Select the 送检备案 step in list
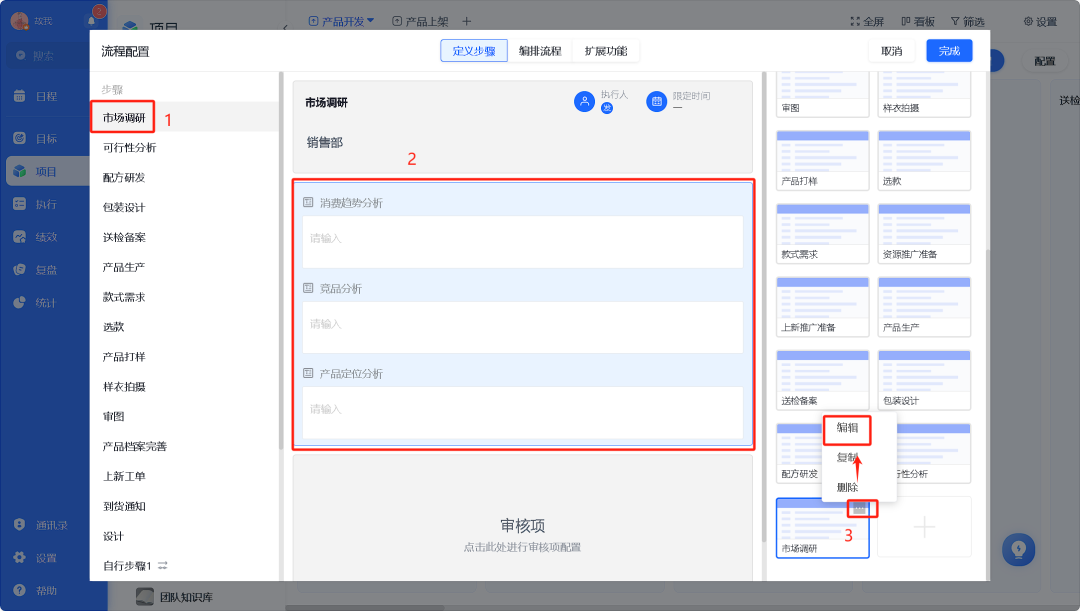The height and width of the screenshot is (611, 1080). 124,238
